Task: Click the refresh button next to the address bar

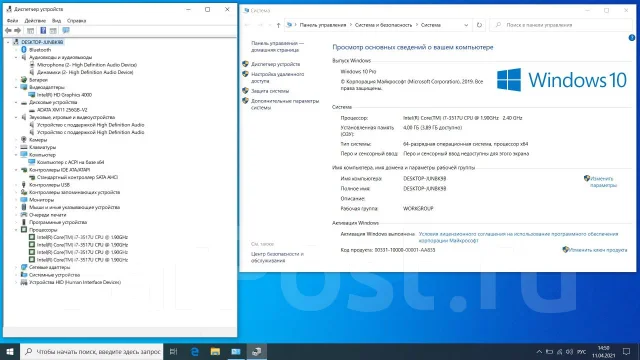Action: [479, 25]
